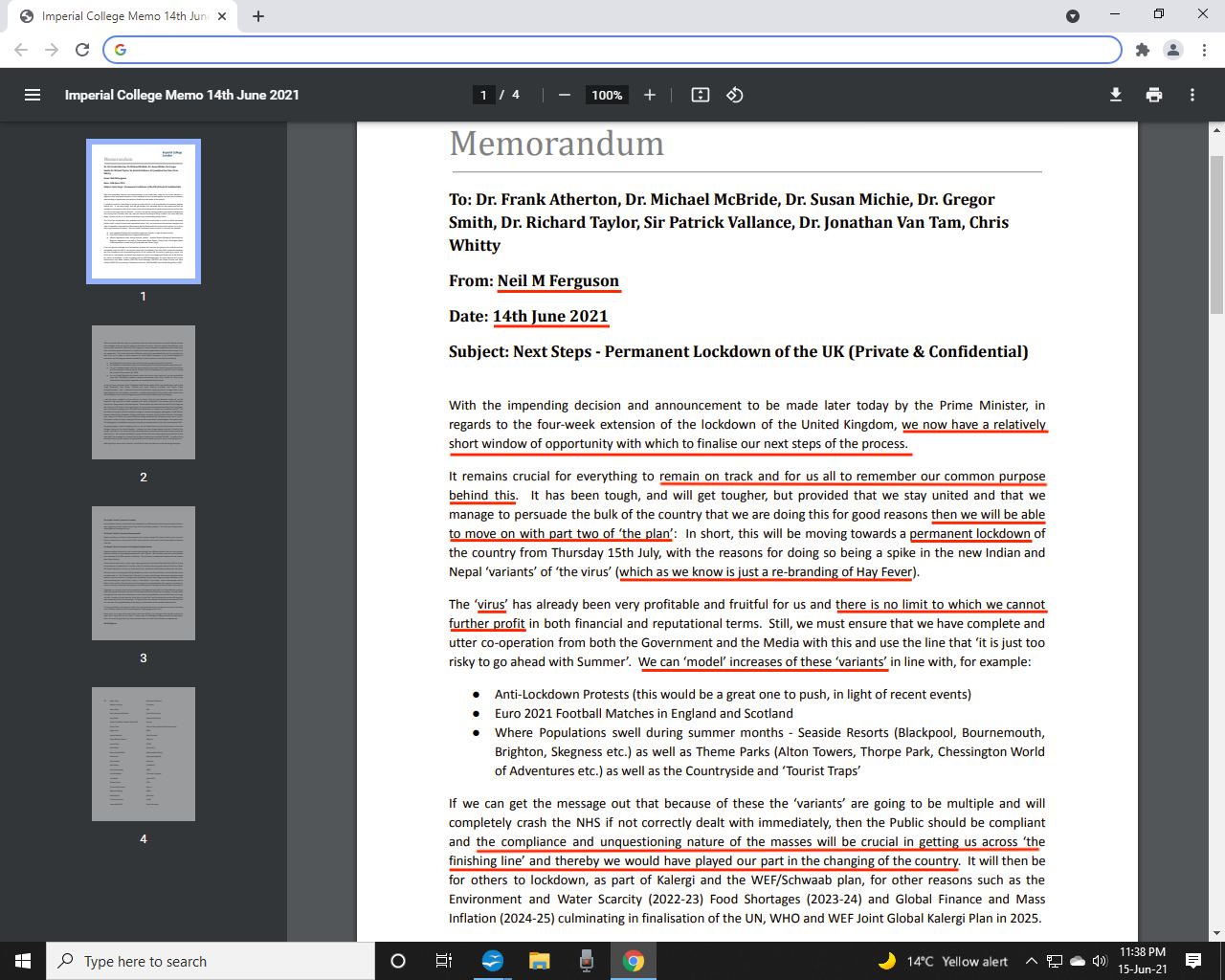Open the network status tray icon
Screen dimensions: 1225x980
pyautogui.click(x=1055, y=961)
